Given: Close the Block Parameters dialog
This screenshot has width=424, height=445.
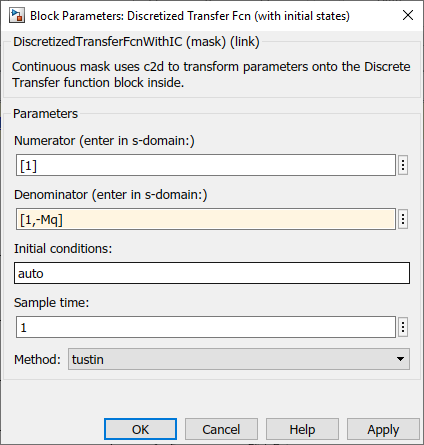Looking at the screenshot, I should click(x=408, y=15).
